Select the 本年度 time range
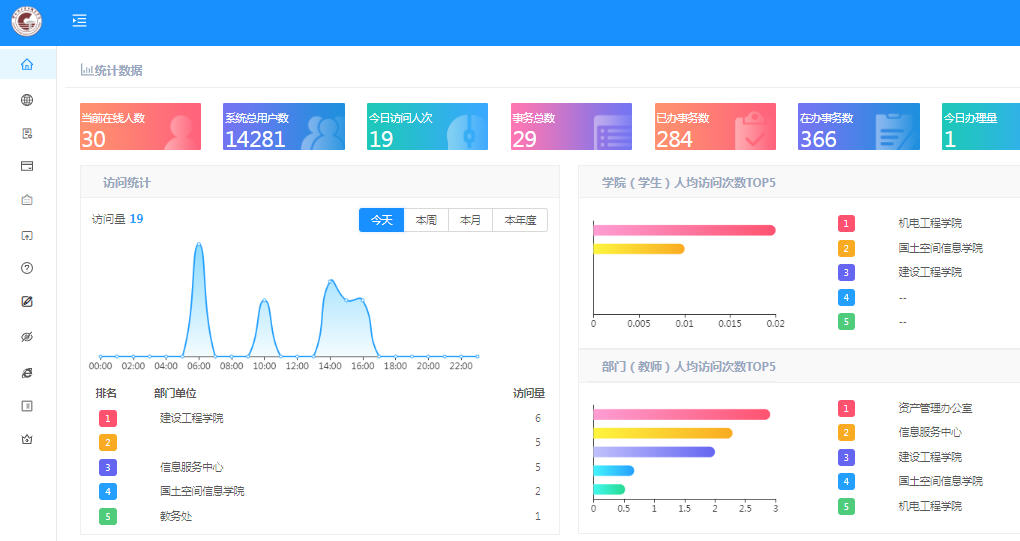Image resolution: width=1020 pixels, height=541 pixels. (519, 220)
